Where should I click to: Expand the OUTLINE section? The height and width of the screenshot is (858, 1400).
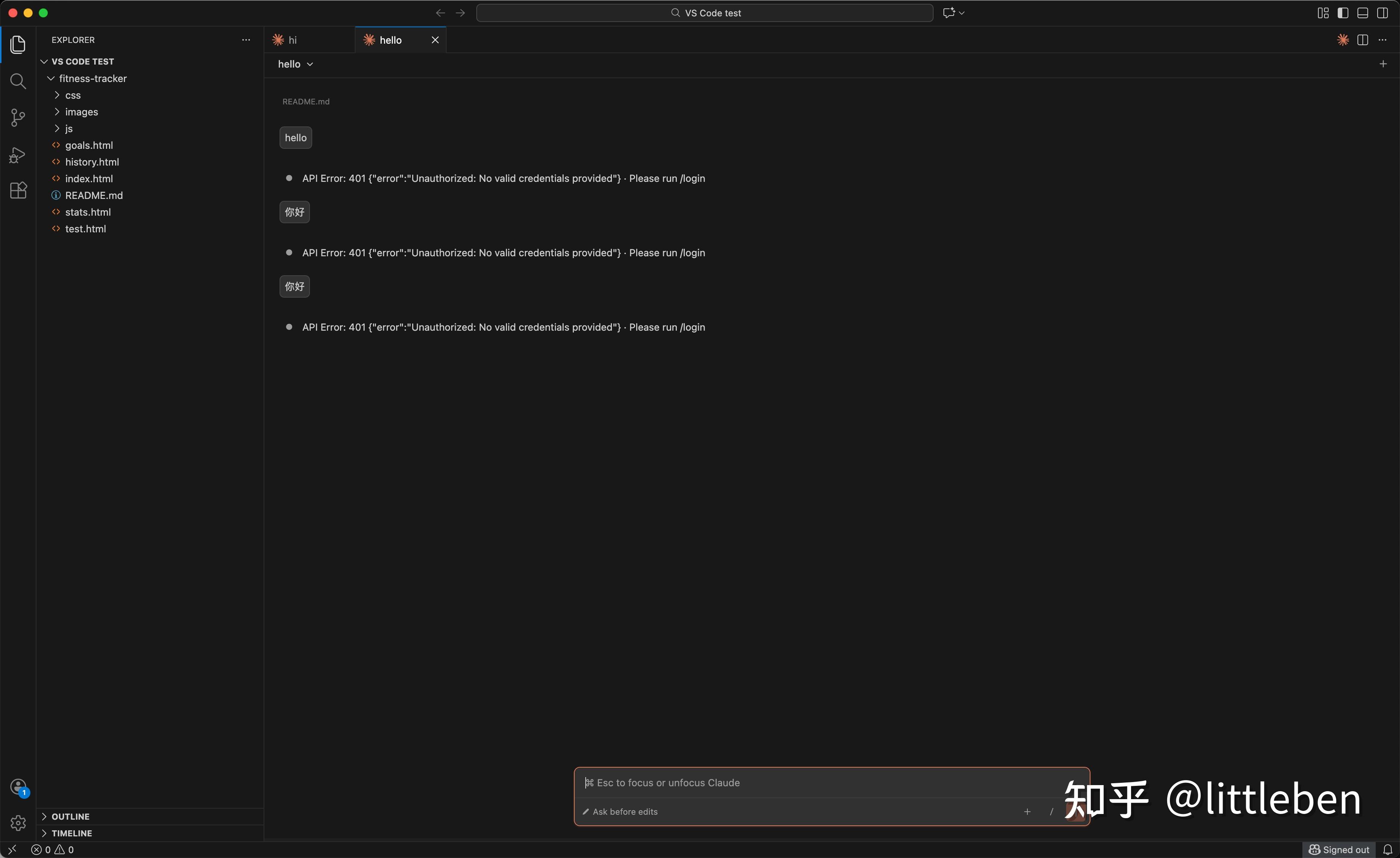[70, 816]
